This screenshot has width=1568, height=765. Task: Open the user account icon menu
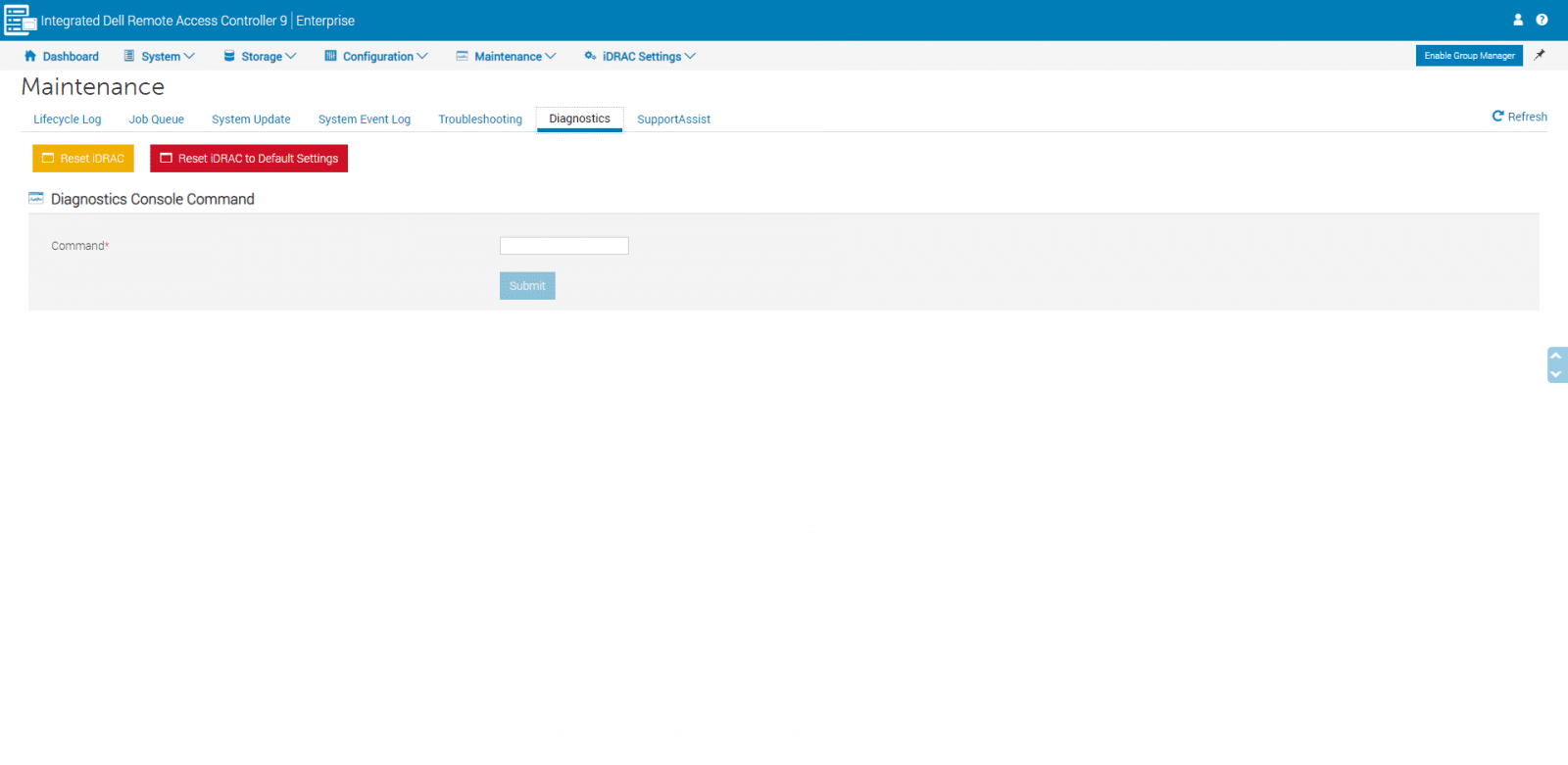pos(1518,20)
